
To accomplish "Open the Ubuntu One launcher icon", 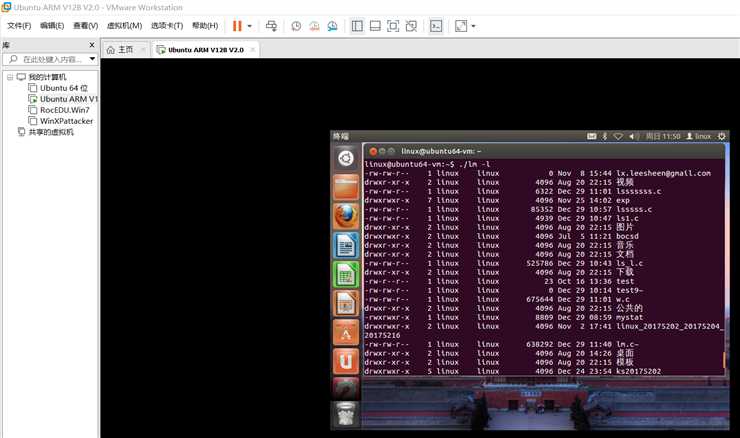I will pos(346,362).
